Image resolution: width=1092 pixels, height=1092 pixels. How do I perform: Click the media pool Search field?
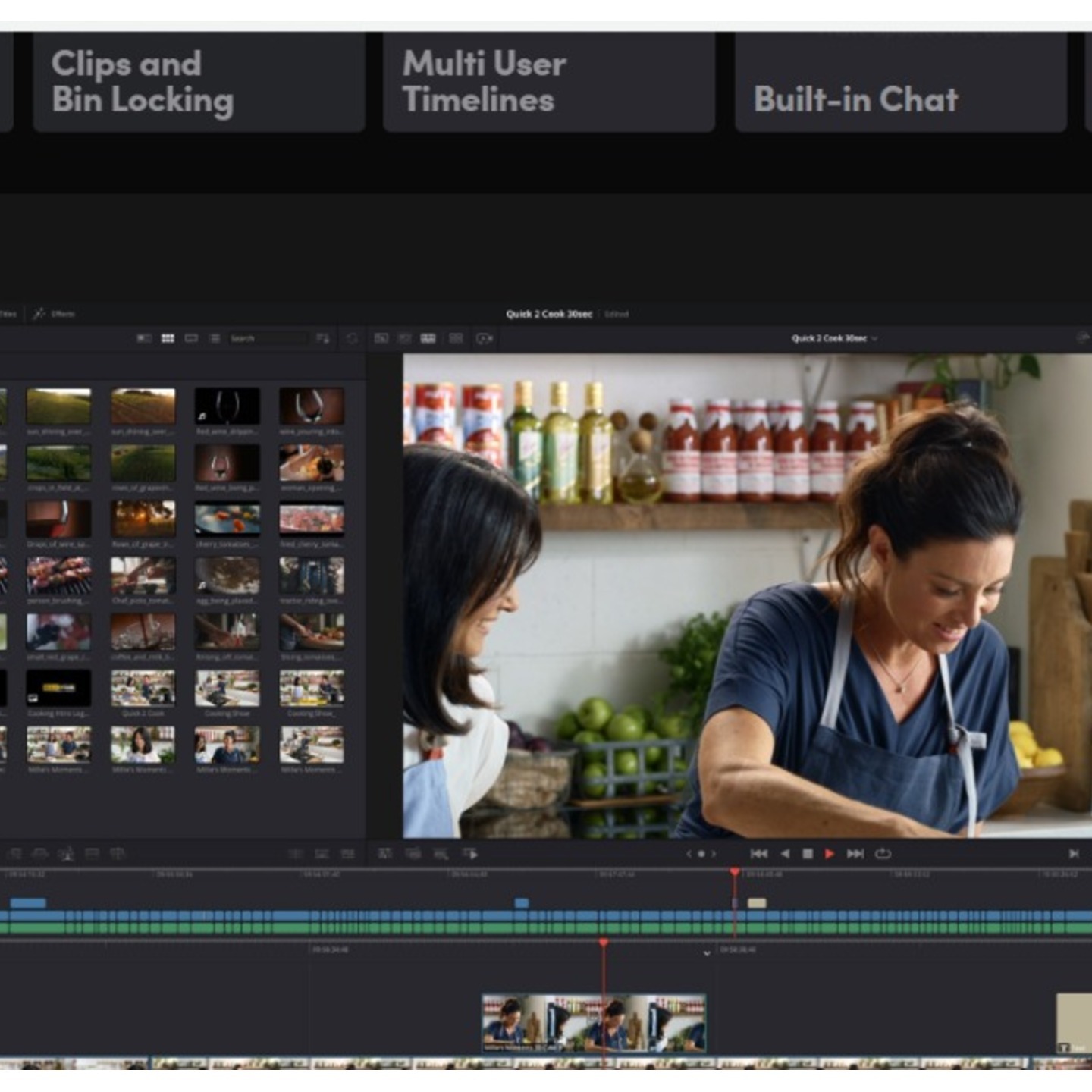click(x=267, y=338)
